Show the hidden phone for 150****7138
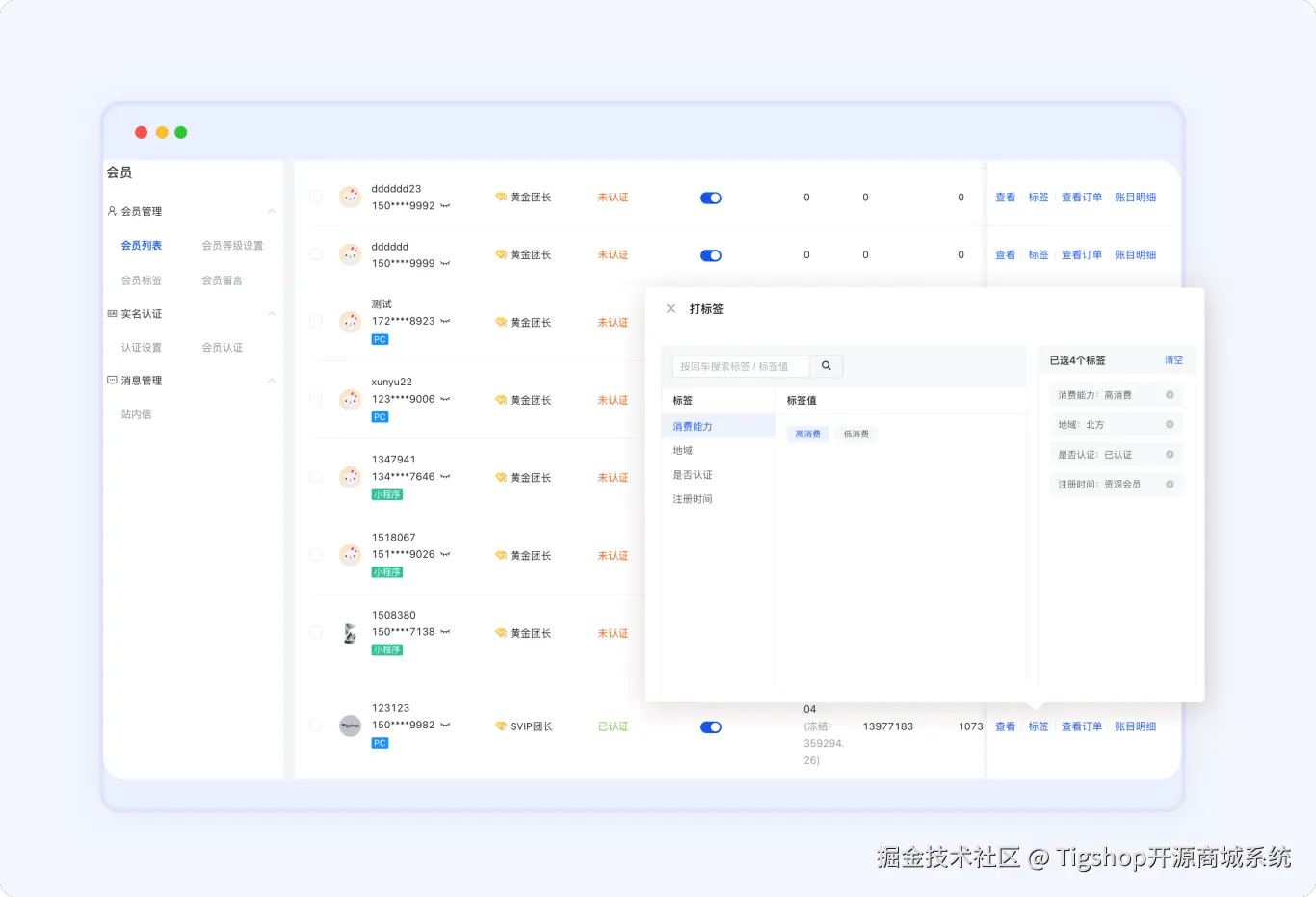This screenshot has width=1316, height=897. (445, 632)
